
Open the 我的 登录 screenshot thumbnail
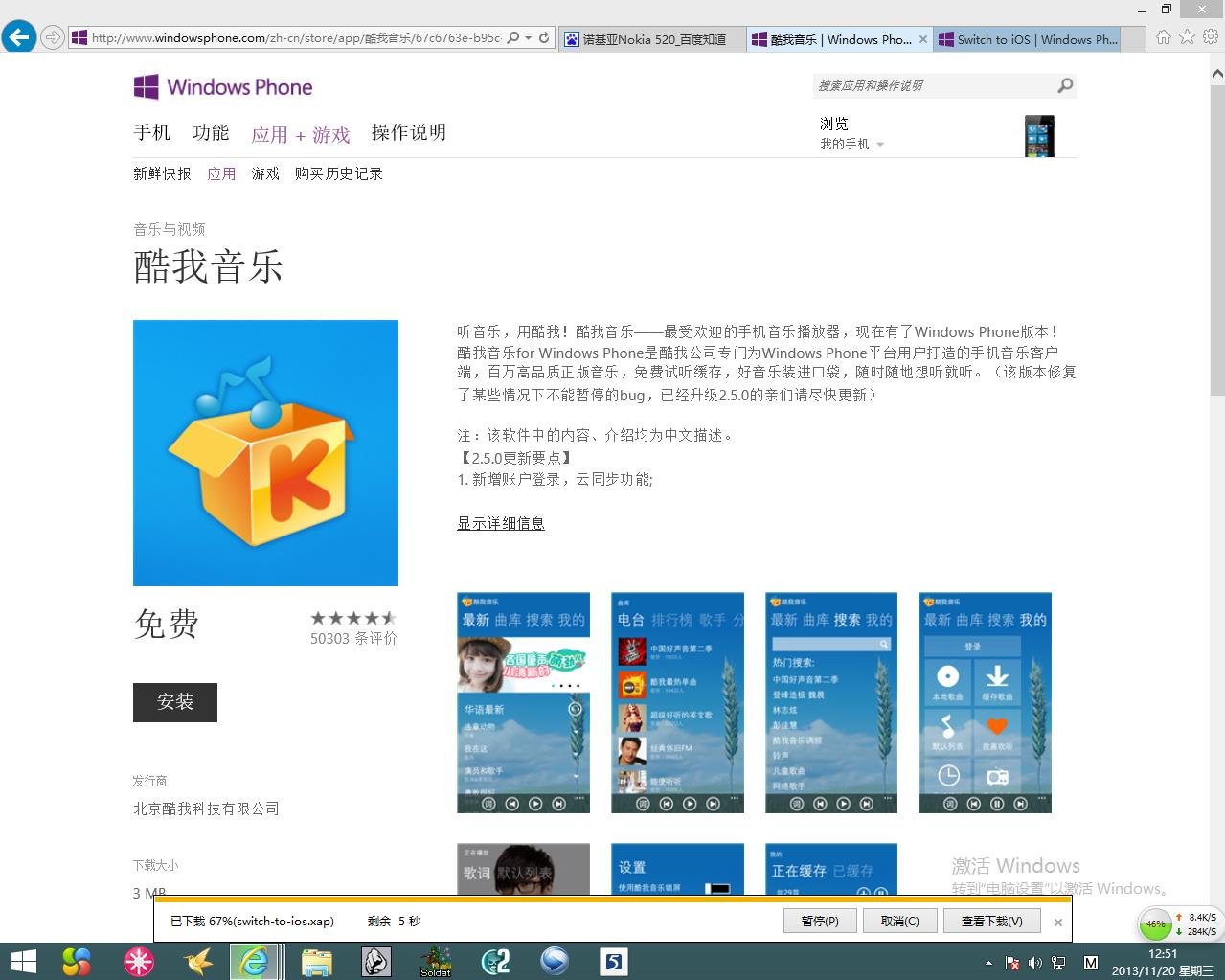[985, 703]
